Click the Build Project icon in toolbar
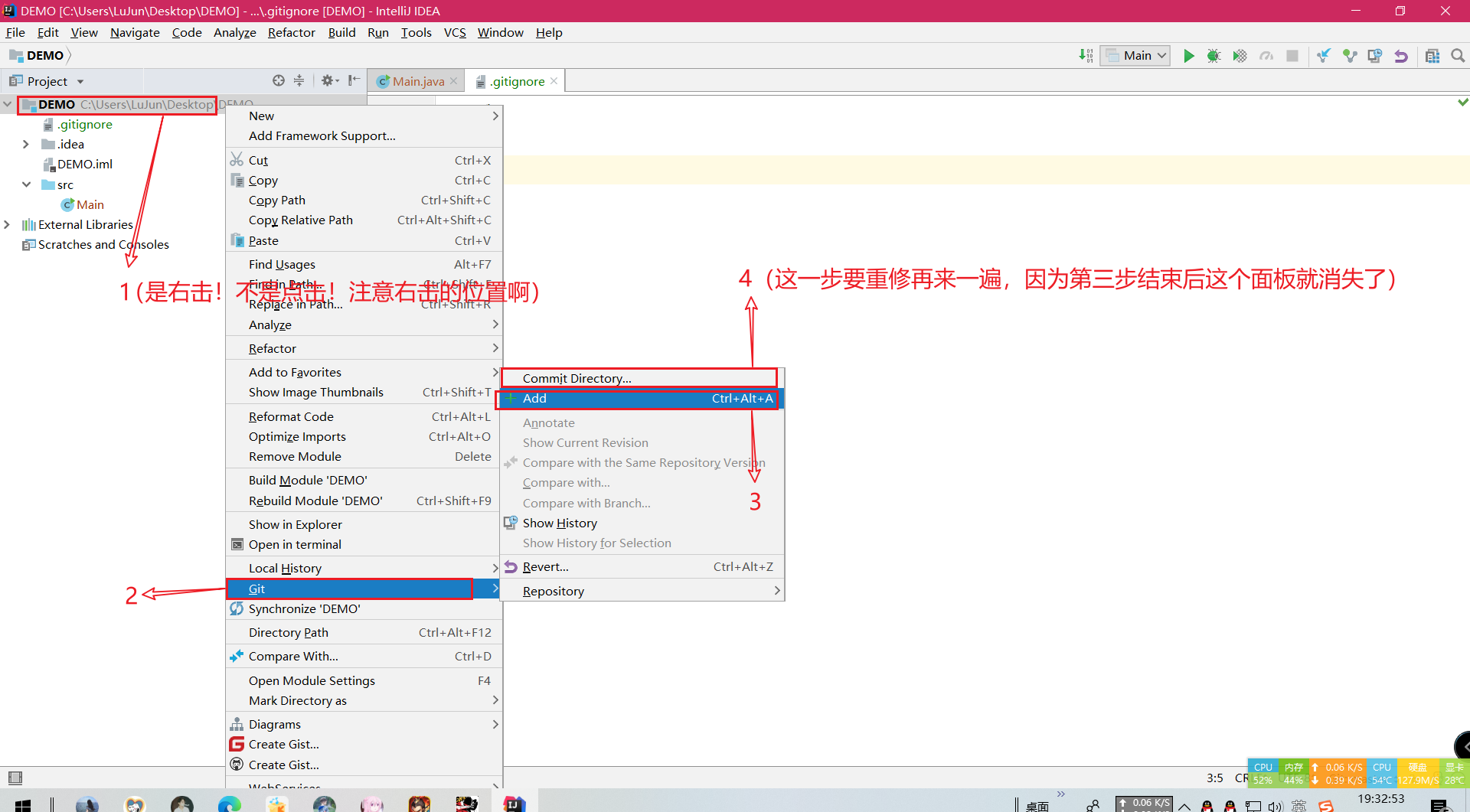The width and height of the screenshot is (1470, 812). coord(1086,55)
